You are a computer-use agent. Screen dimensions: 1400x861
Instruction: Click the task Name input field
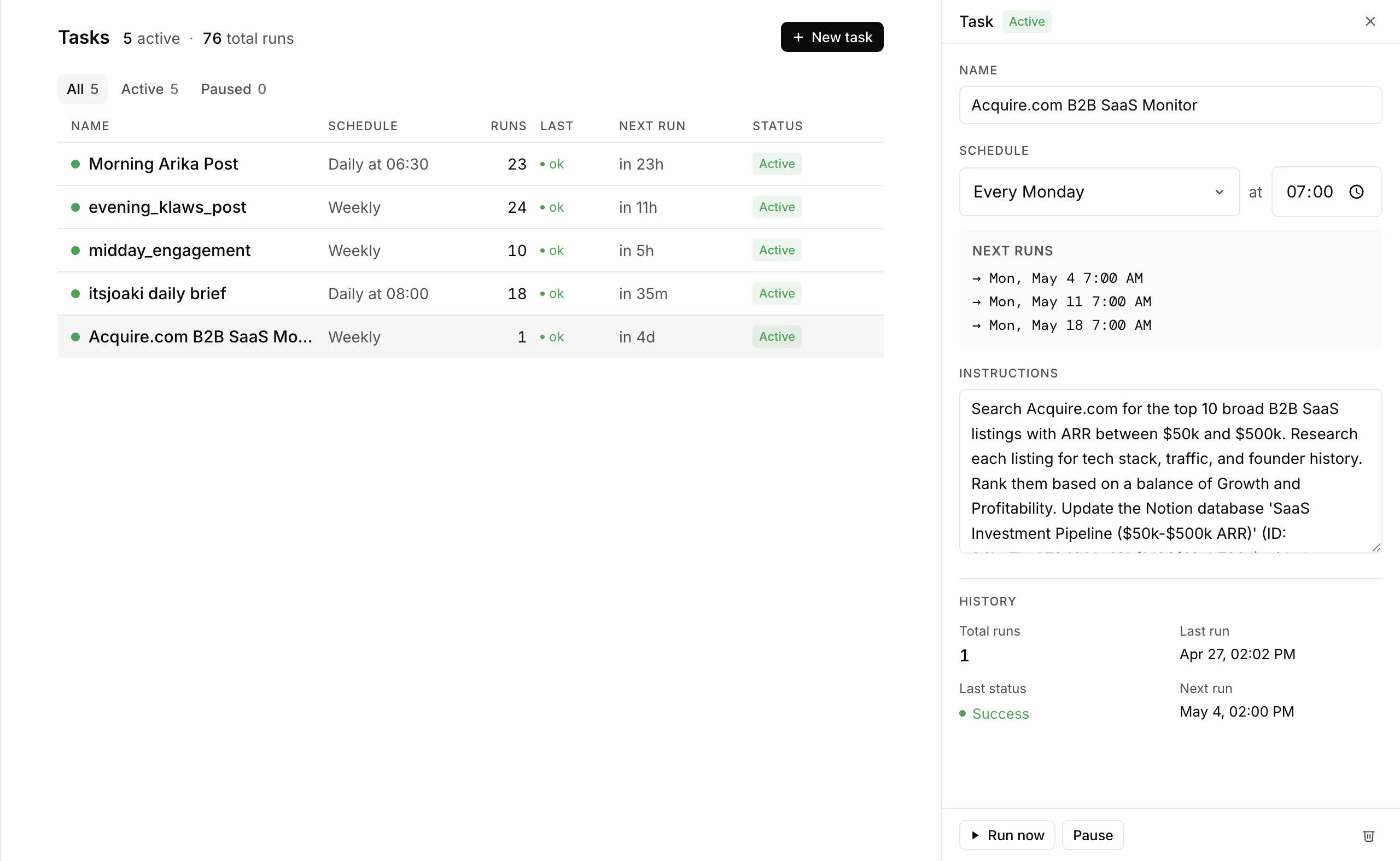[1169, 106]
